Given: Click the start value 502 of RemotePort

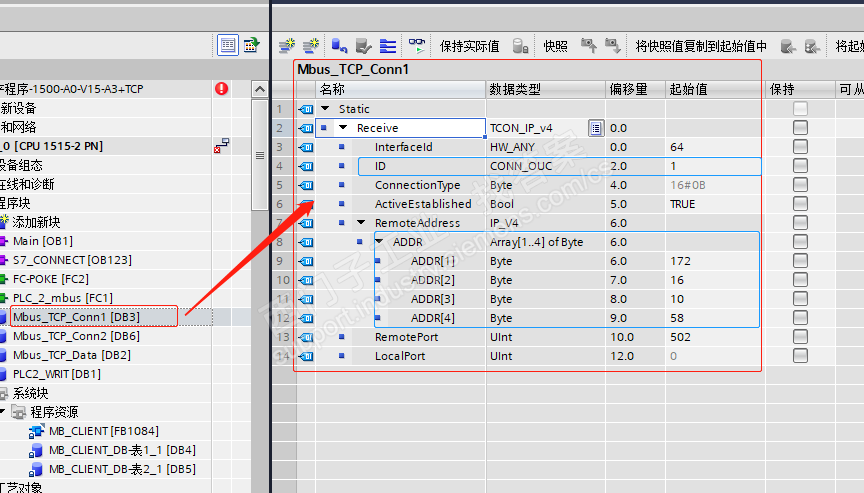Looking at the screenshot, I should (681, 337).
